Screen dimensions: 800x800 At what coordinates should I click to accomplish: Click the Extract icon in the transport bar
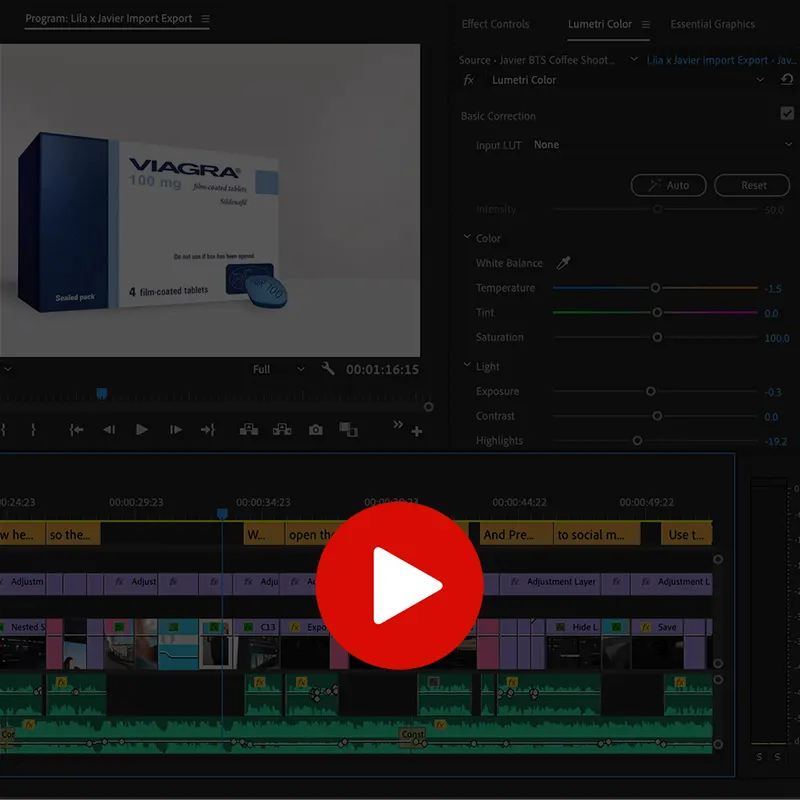click(x=282, y=430)
